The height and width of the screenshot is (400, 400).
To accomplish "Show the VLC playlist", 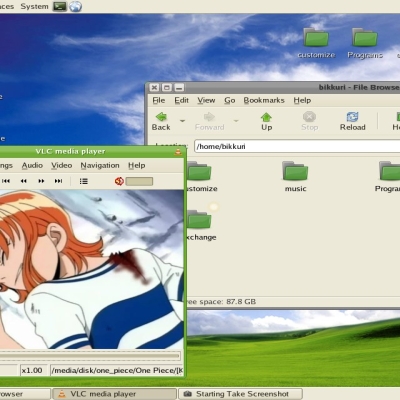I will click(x=84, y=181).
